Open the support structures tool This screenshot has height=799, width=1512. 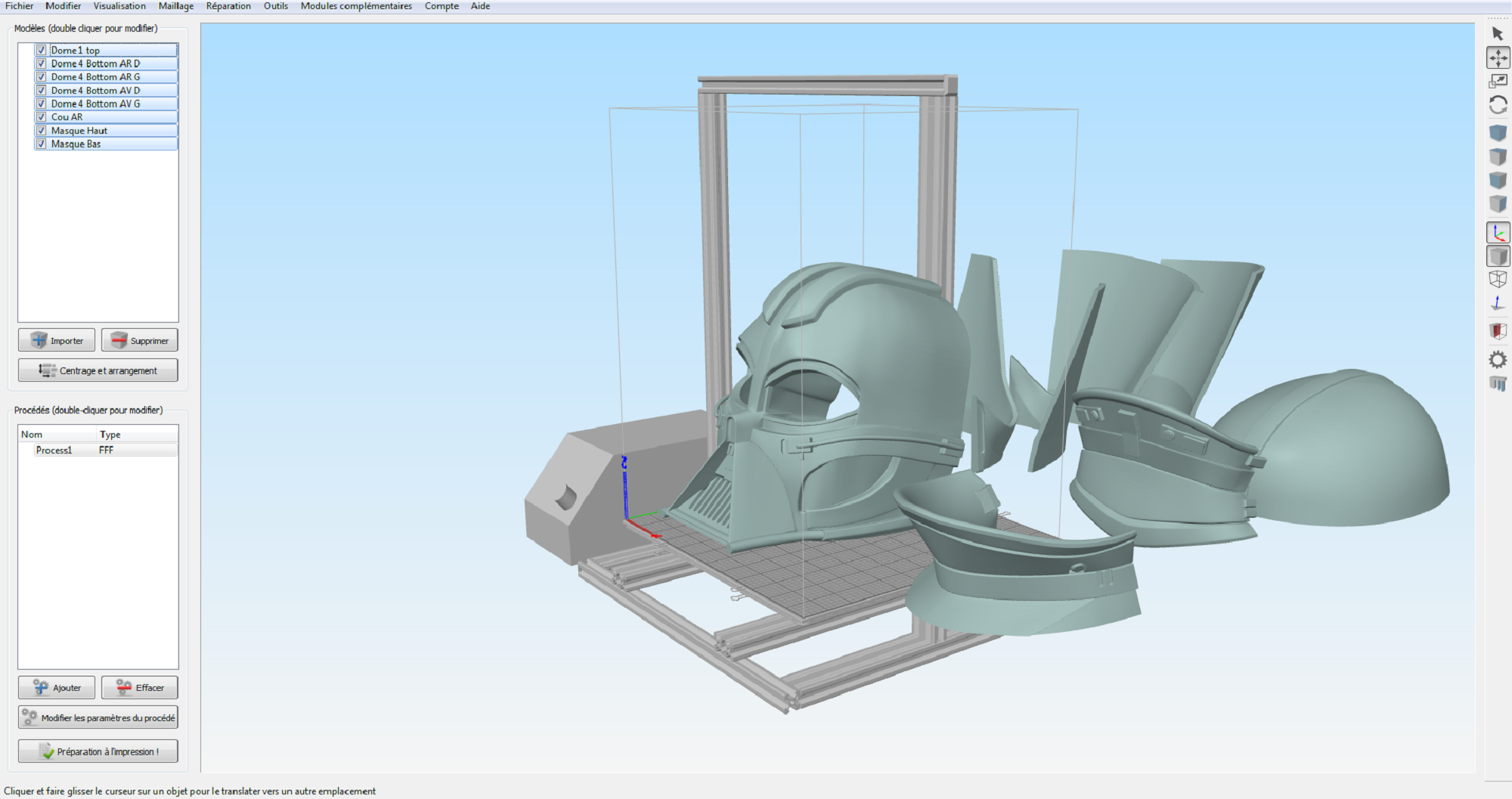(x=1498, y=384)
